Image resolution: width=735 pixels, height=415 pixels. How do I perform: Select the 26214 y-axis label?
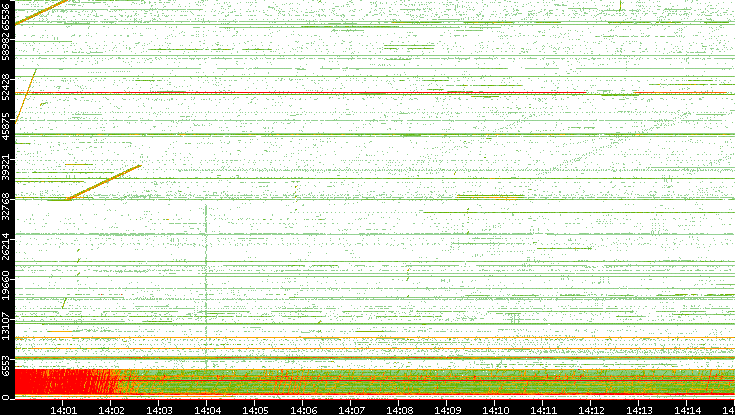7,246
